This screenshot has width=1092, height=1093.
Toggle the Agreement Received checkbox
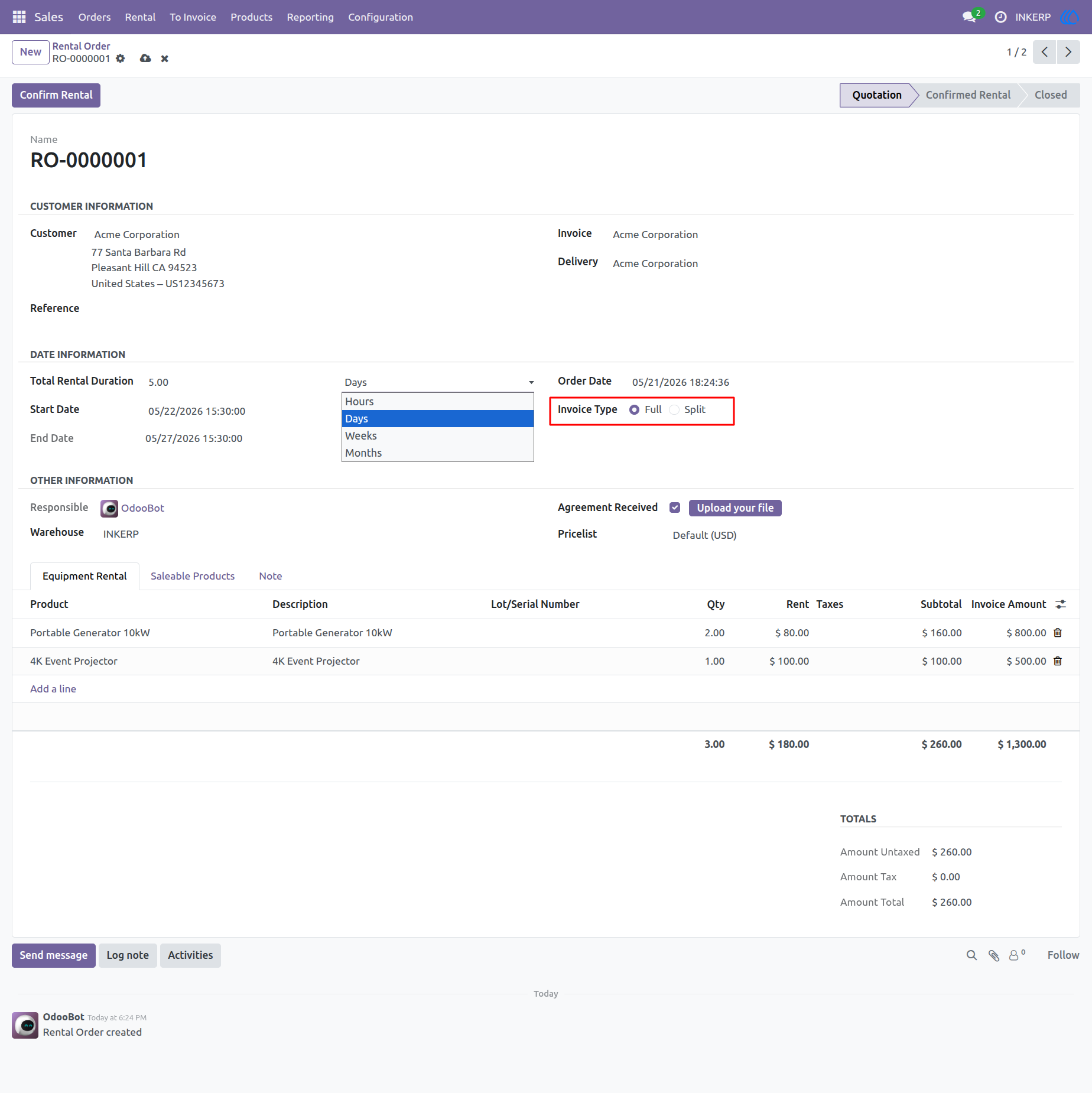point(675,508)
